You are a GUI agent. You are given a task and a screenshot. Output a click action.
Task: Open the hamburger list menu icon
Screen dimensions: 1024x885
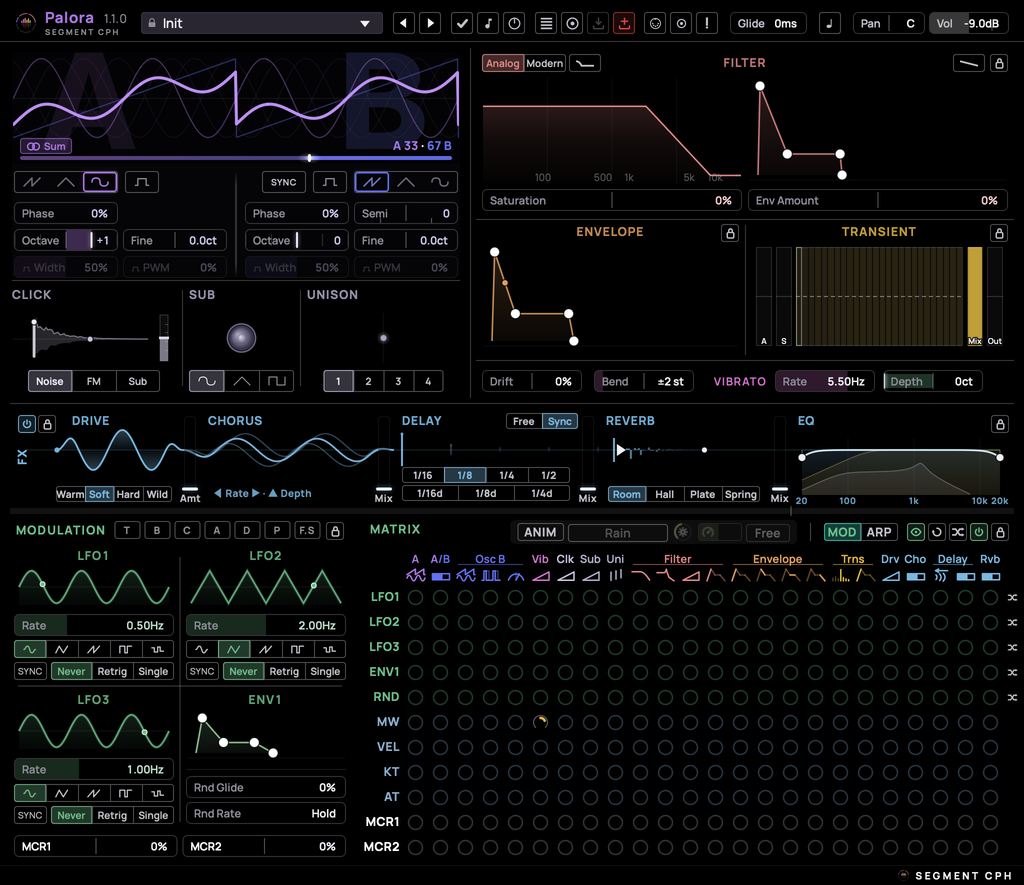click(x=546, y=24)
